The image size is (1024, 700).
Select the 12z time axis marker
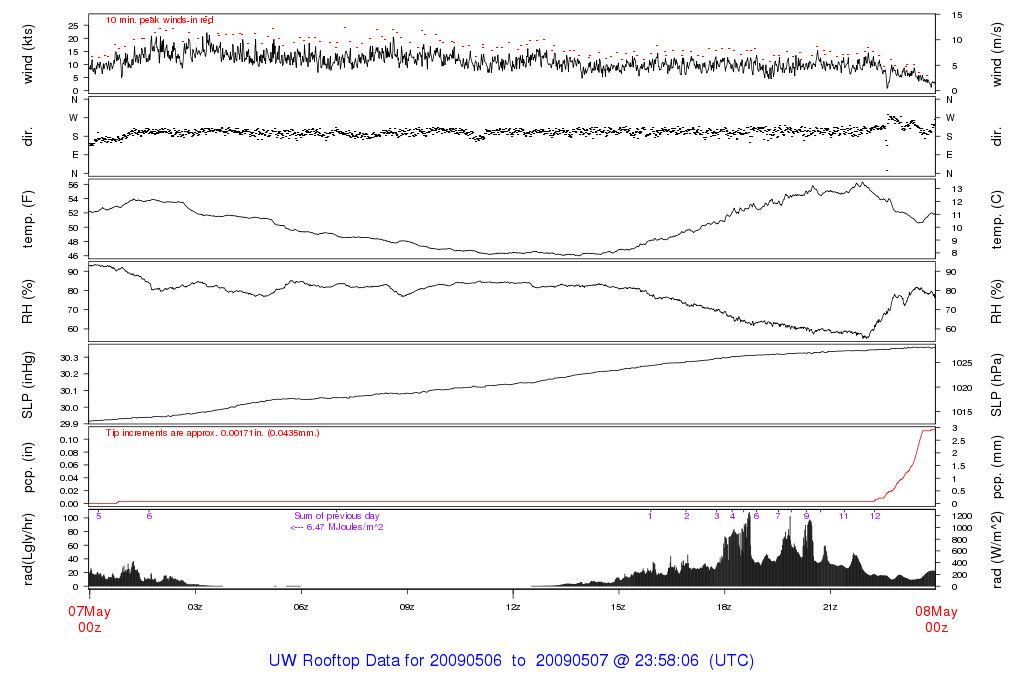pos(512,606)
